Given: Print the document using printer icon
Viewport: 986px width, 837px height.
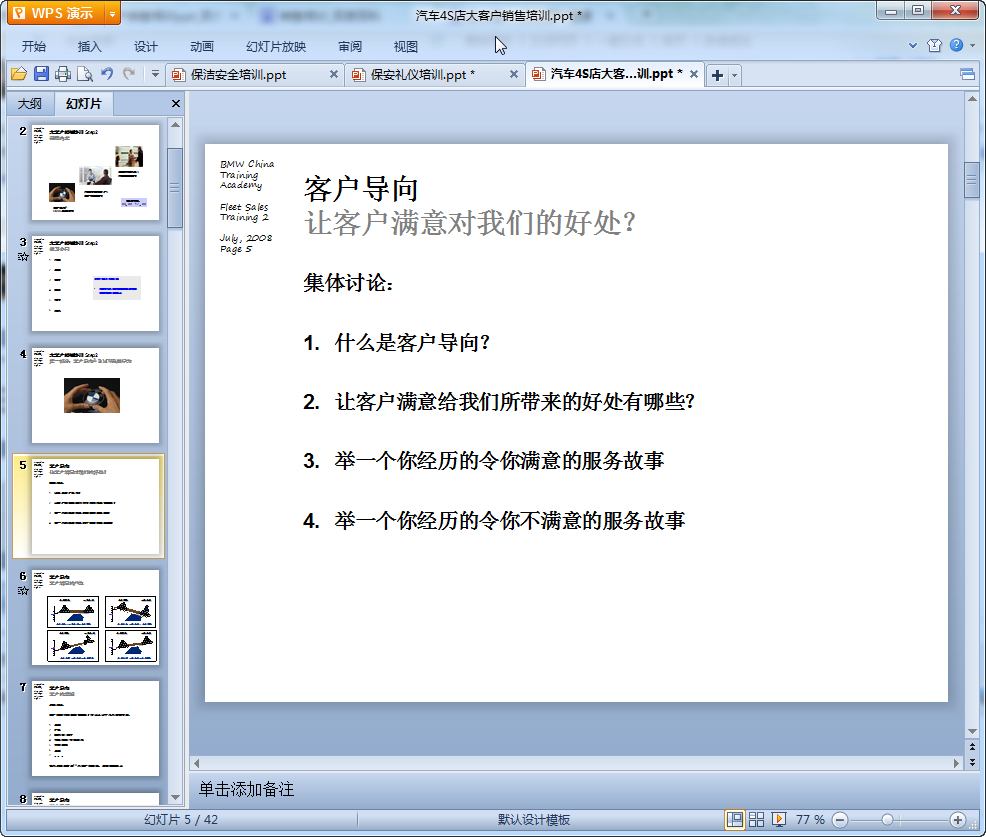Looking at the screenshot, I should pyautogui.click(x=63, y=74).
